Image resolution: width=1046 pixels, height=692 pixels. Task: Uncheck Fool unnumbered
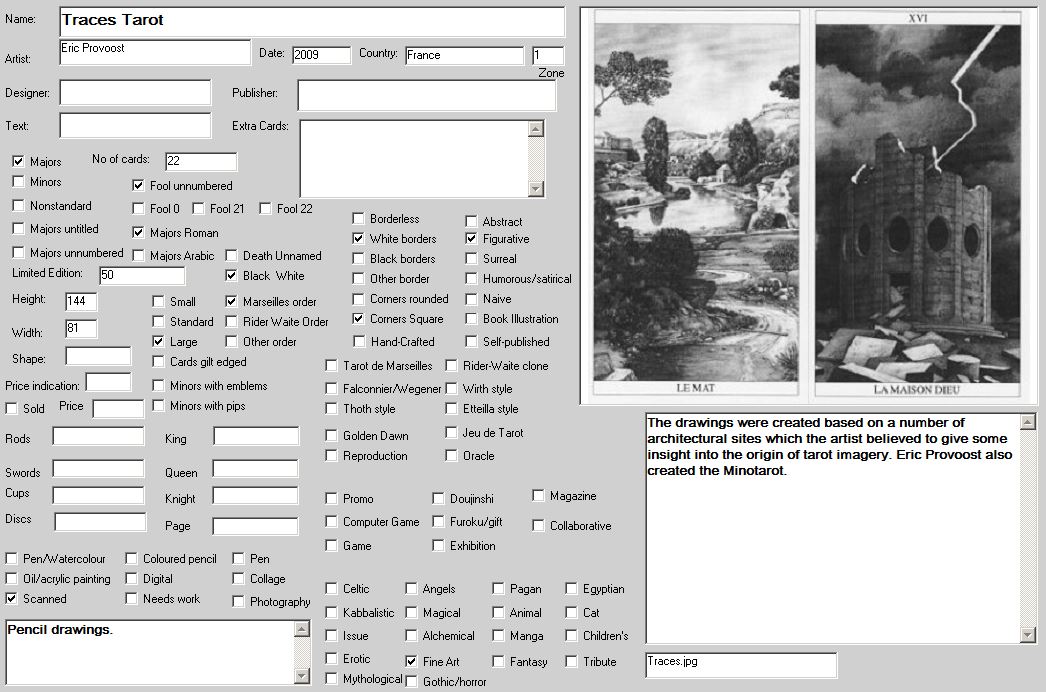(x=138, y=186)
